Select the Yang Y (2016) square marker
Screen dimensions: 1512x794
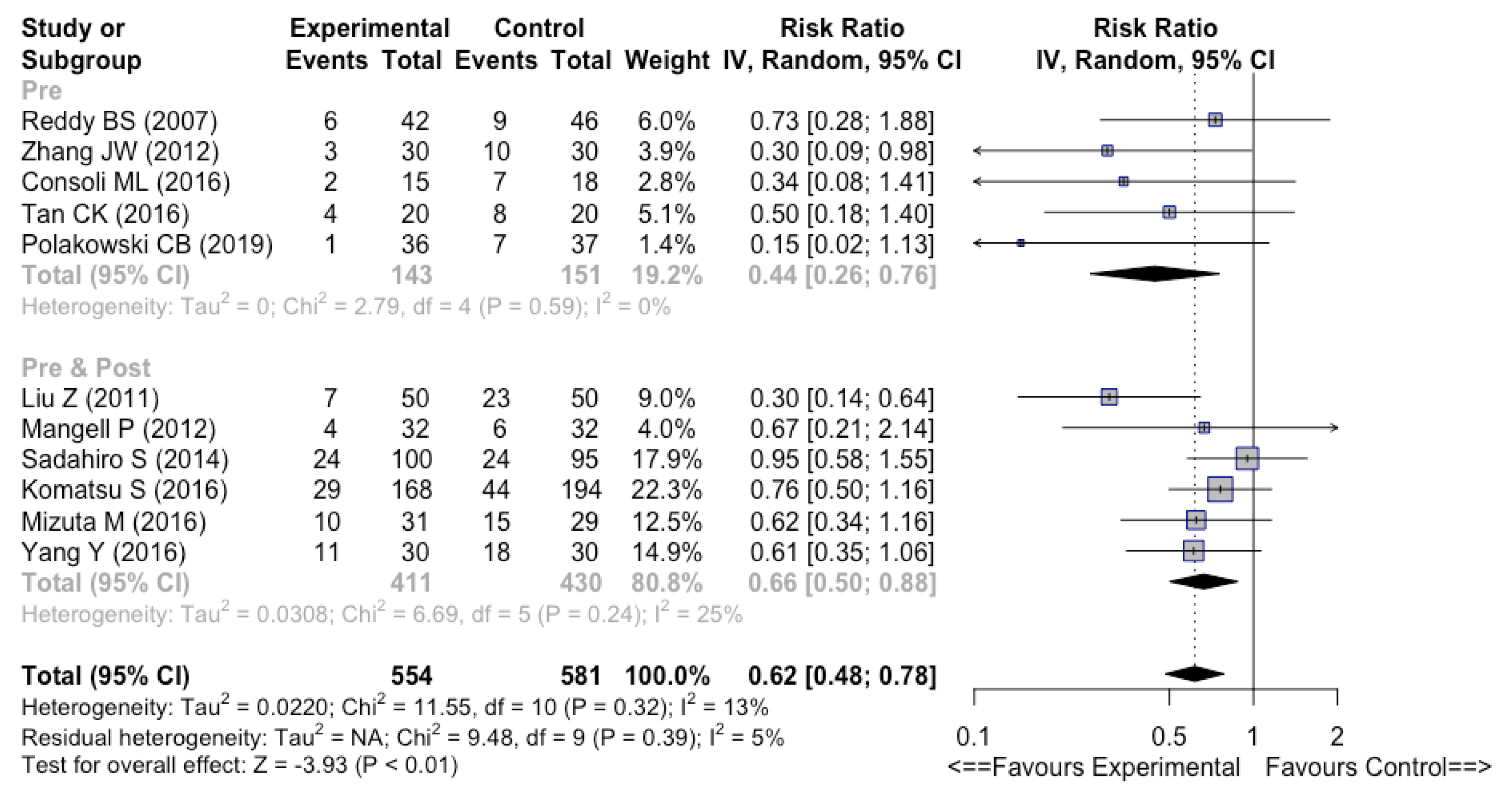coord(1194,551)
